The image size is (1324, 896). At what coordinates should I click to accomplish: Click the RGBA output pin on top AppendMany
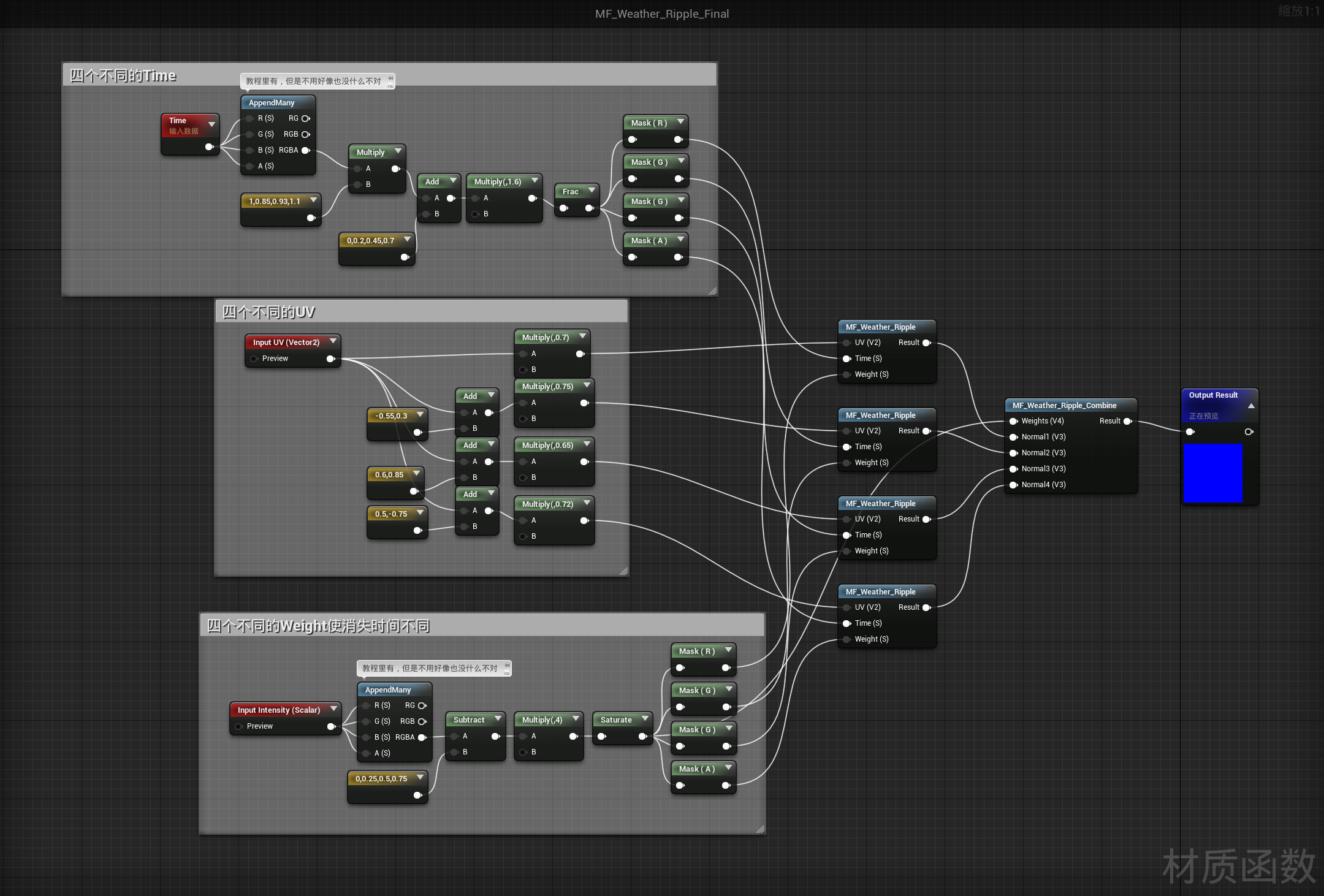point(305,150)
